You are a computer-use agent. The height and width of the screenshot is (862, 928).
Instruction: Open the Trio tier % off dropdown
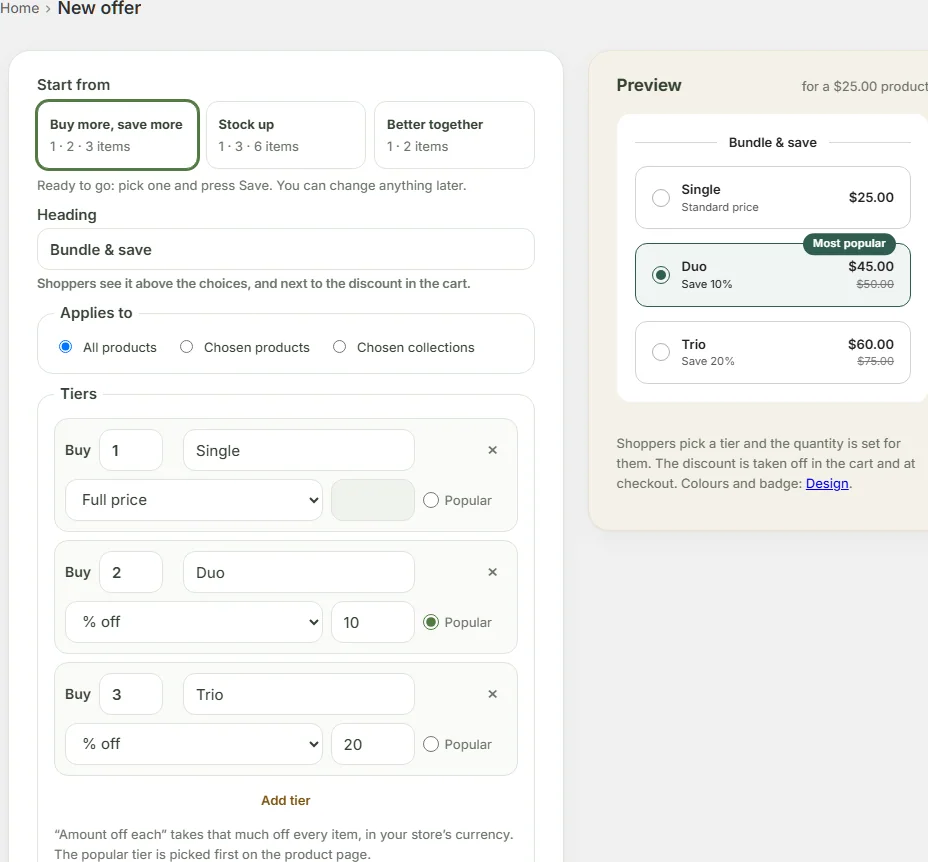[x=194, y=744]
